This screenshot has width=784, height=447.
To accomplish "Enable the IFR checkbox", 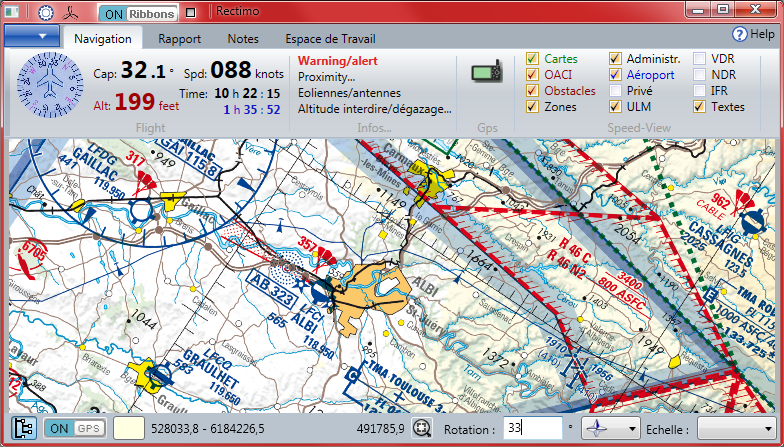I will (x=699, y=90).
